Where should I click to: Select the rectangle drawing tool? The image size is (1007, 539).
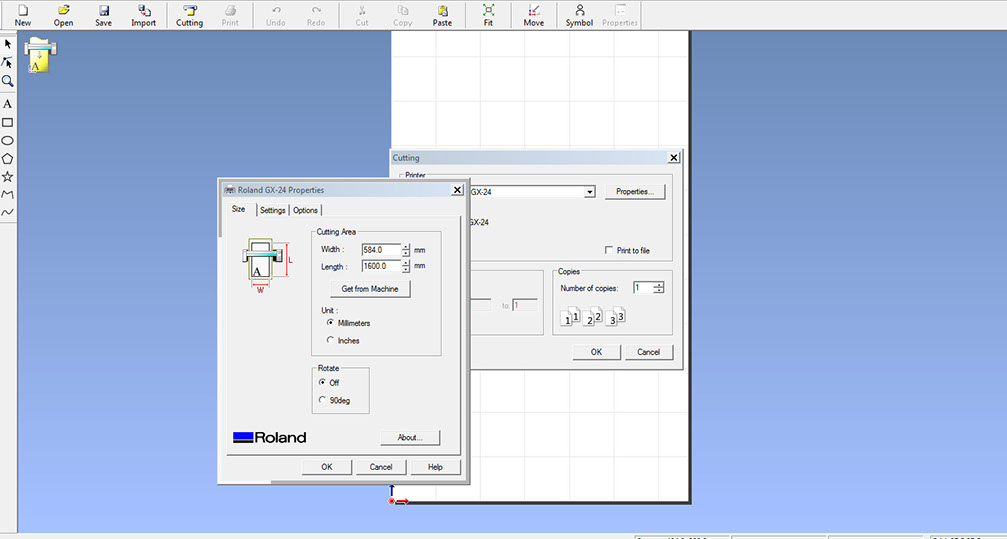point(8,122)
